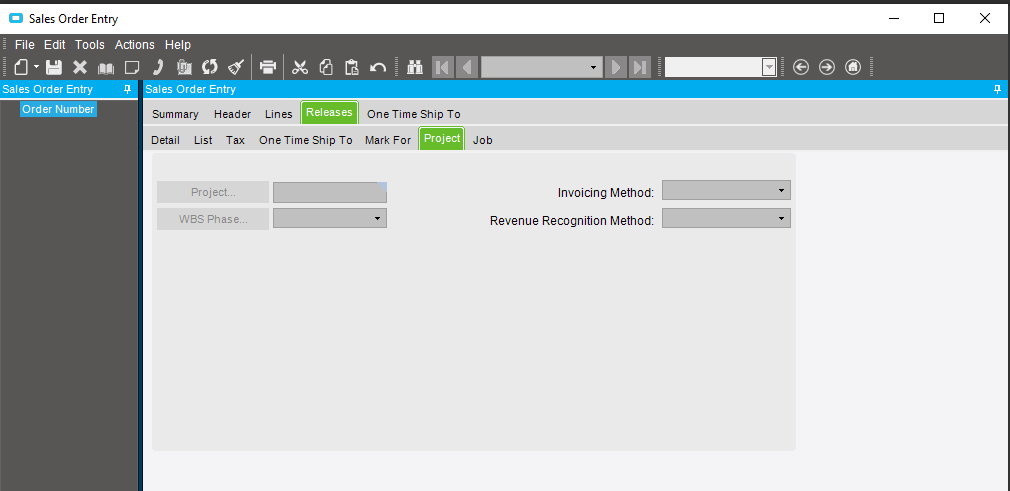Click the WBS Phase... button
Screen dimensions: 1010x491
[213, 219]
